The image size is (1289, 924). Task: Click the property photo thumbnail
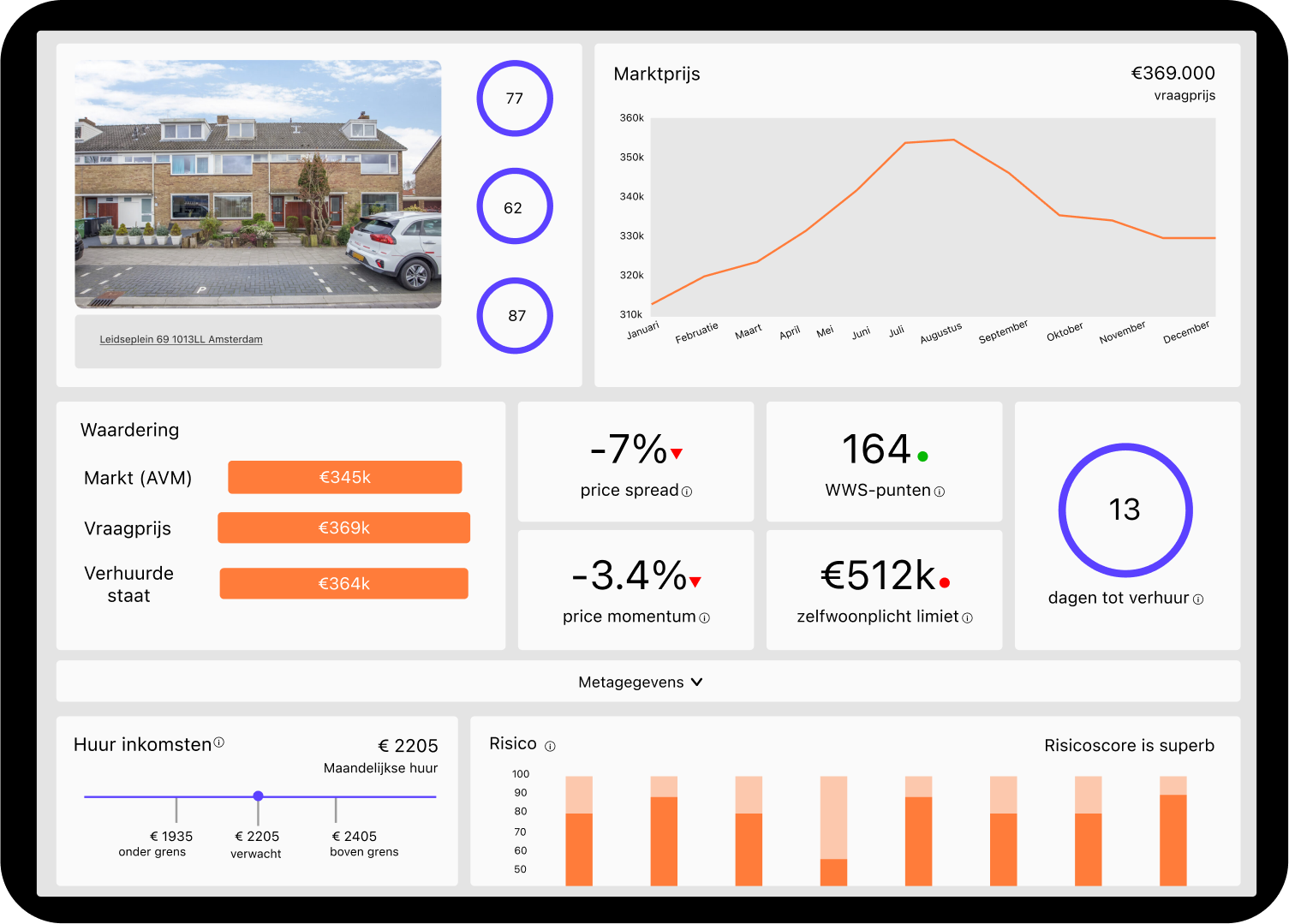pyautogui.click(x=258, y=186)
